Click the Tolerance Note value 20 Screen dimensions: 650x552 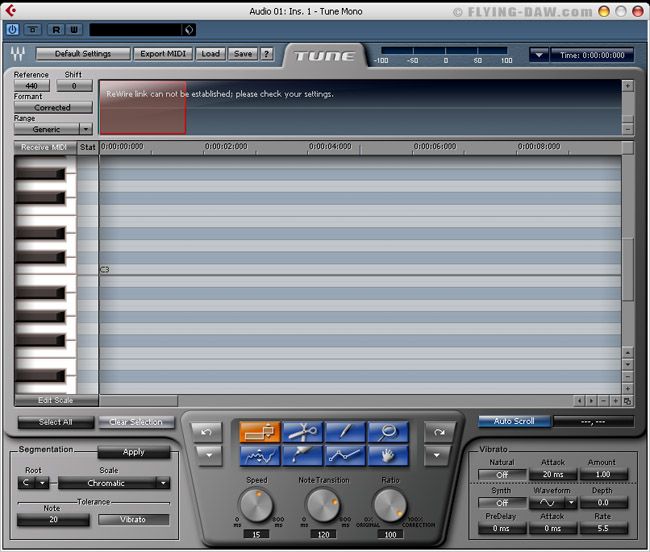tap(53, 520)
